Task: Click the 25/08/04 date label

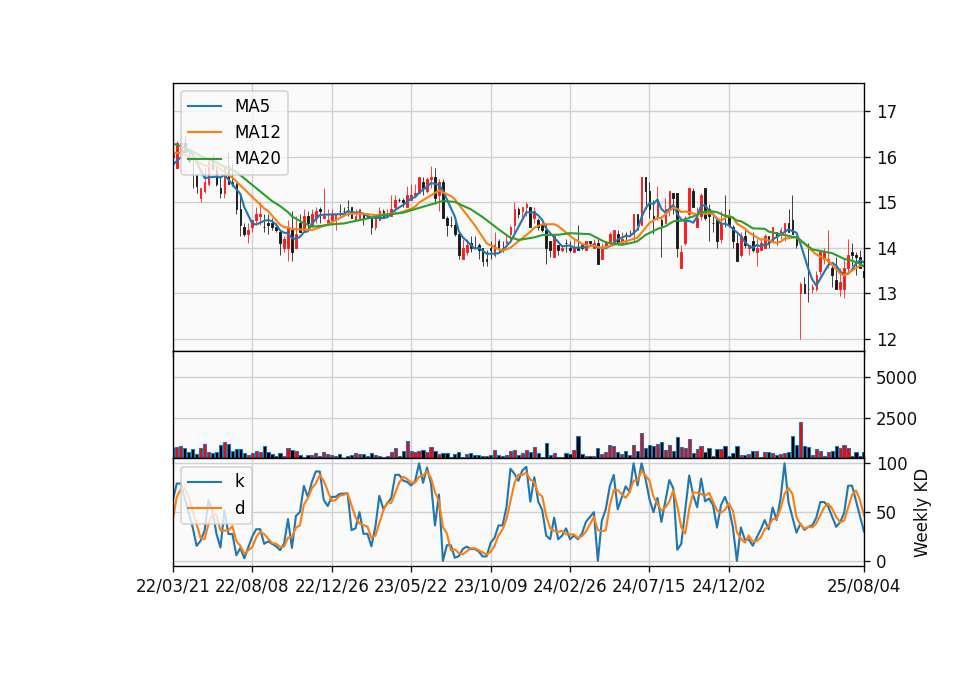Action: coord(864,586)
